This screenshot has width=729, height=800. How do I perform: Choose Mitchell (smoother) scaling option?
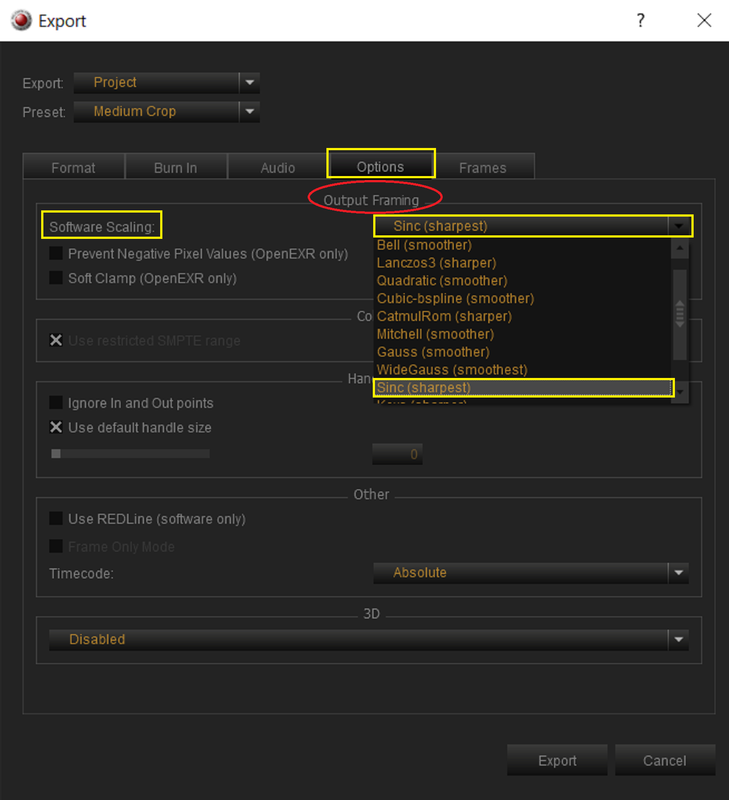(522, 335)
